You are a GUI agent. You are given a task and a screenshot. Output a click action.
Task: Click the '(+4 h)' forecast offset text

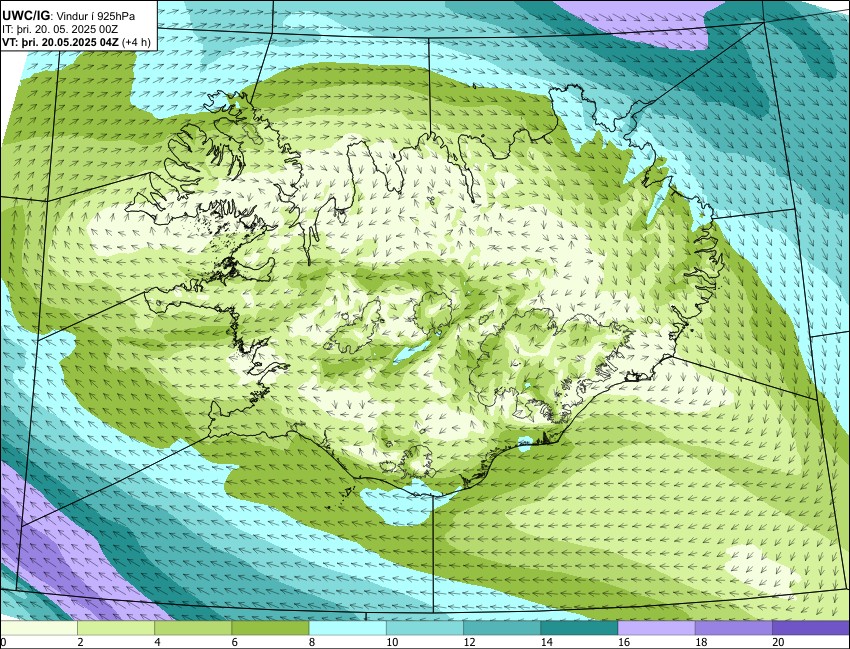tap(137, 42)
